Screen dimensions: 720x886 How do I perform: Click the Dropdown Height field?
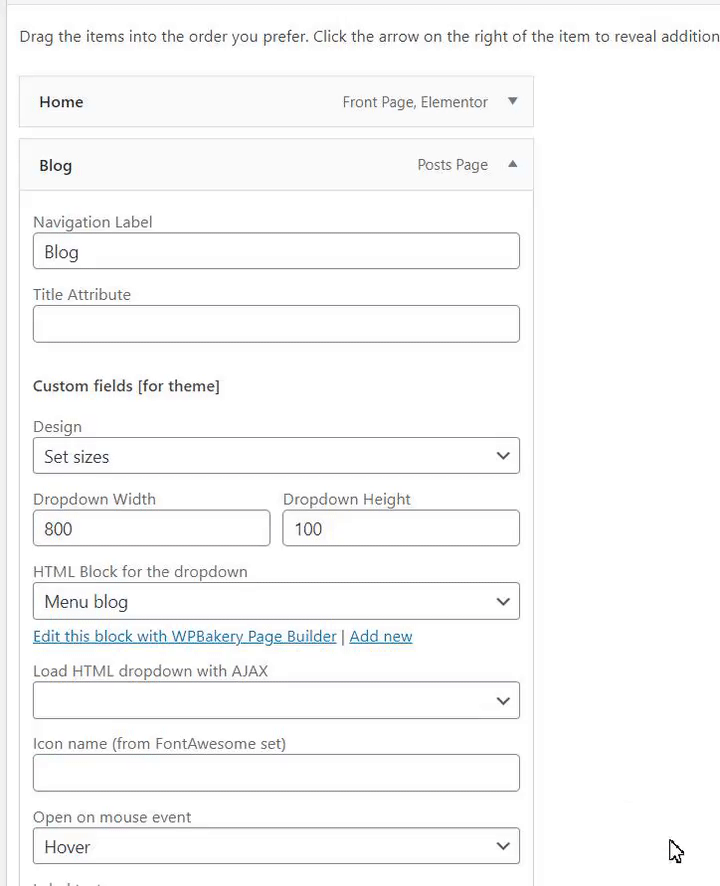(401, 528)
